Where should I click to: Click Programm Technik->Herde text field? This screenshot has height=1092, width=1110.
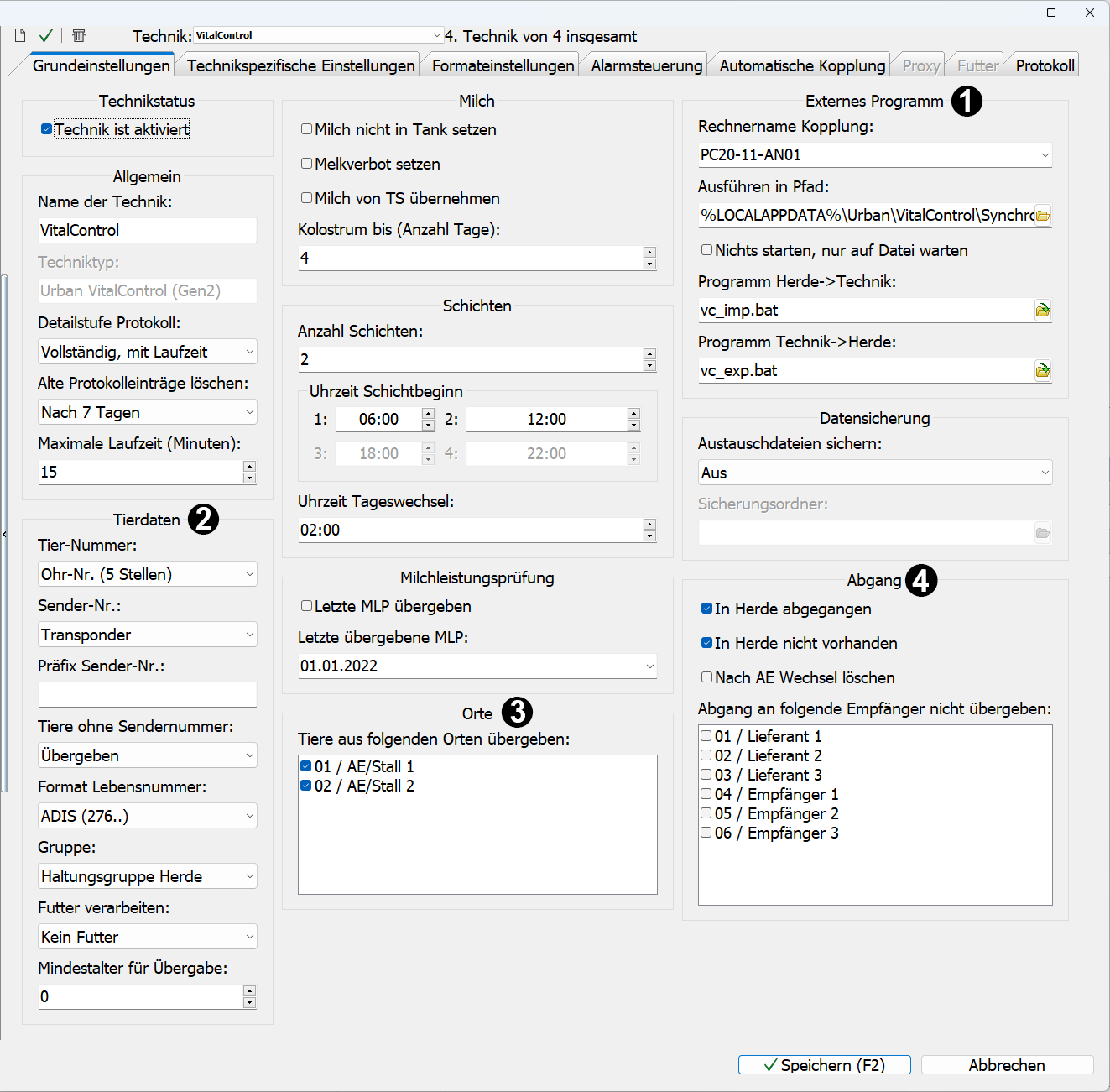coord(866,371)
